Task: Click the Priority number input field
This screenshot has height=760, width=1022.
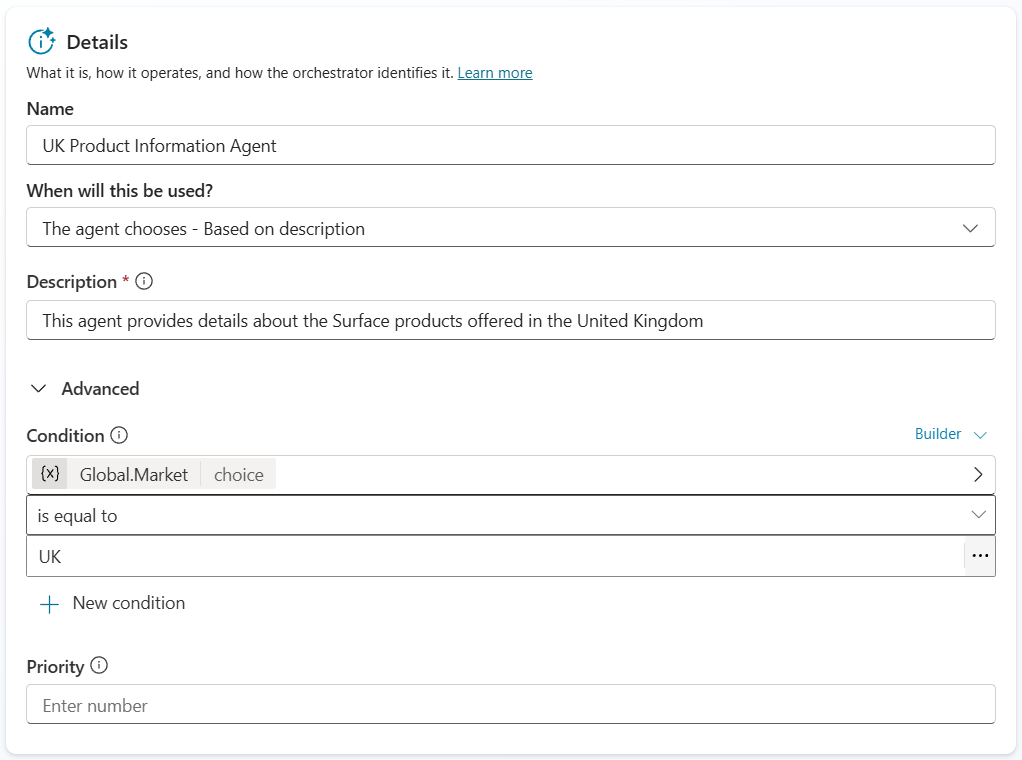Action: (x=510, y=705)
